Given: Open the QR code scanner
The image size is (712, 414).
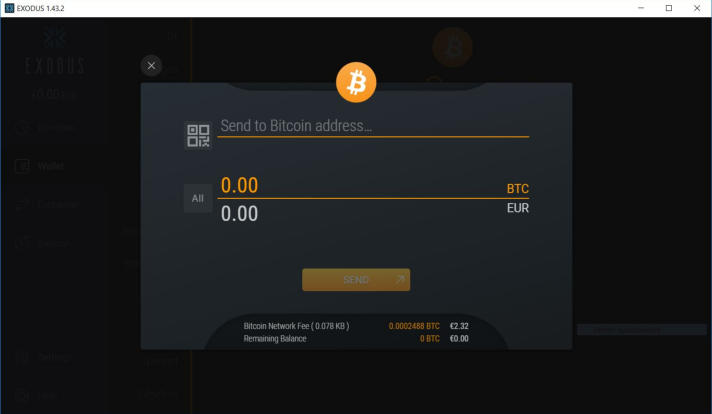Looking at the screenshot, I should tap(198, 136).
